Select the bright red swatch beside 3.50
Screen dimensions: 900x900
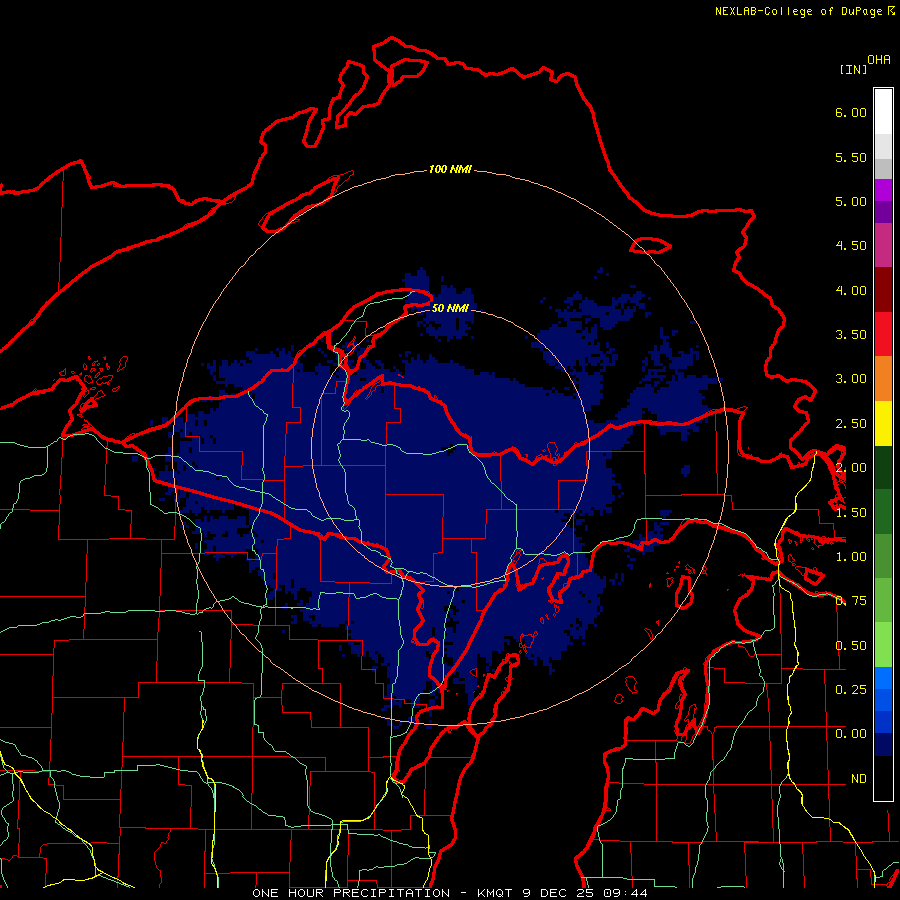tap(883, 334)
